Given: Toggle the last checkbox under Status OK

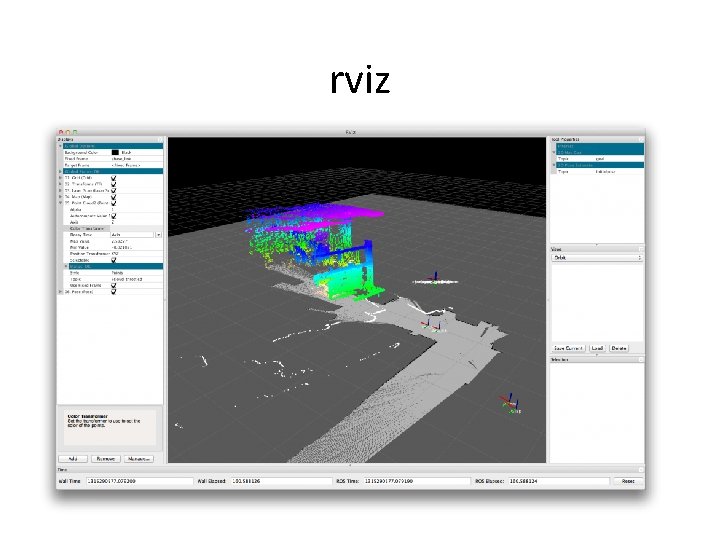Looking at the screenshot, I should coord(113,285).
